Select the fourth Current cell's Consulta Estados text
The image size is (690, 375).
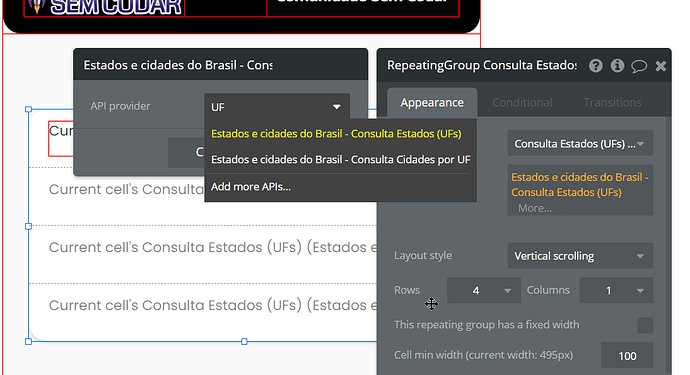(x=213, y=305)
